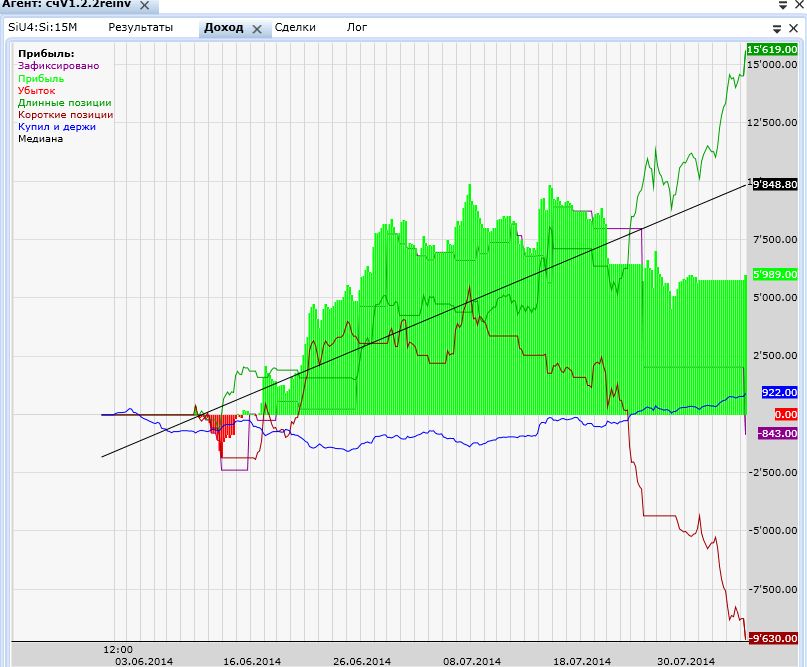Viewport: 807px width, 667px height.
Task: Click the Прибыль: legend heading
Action: 46,54
